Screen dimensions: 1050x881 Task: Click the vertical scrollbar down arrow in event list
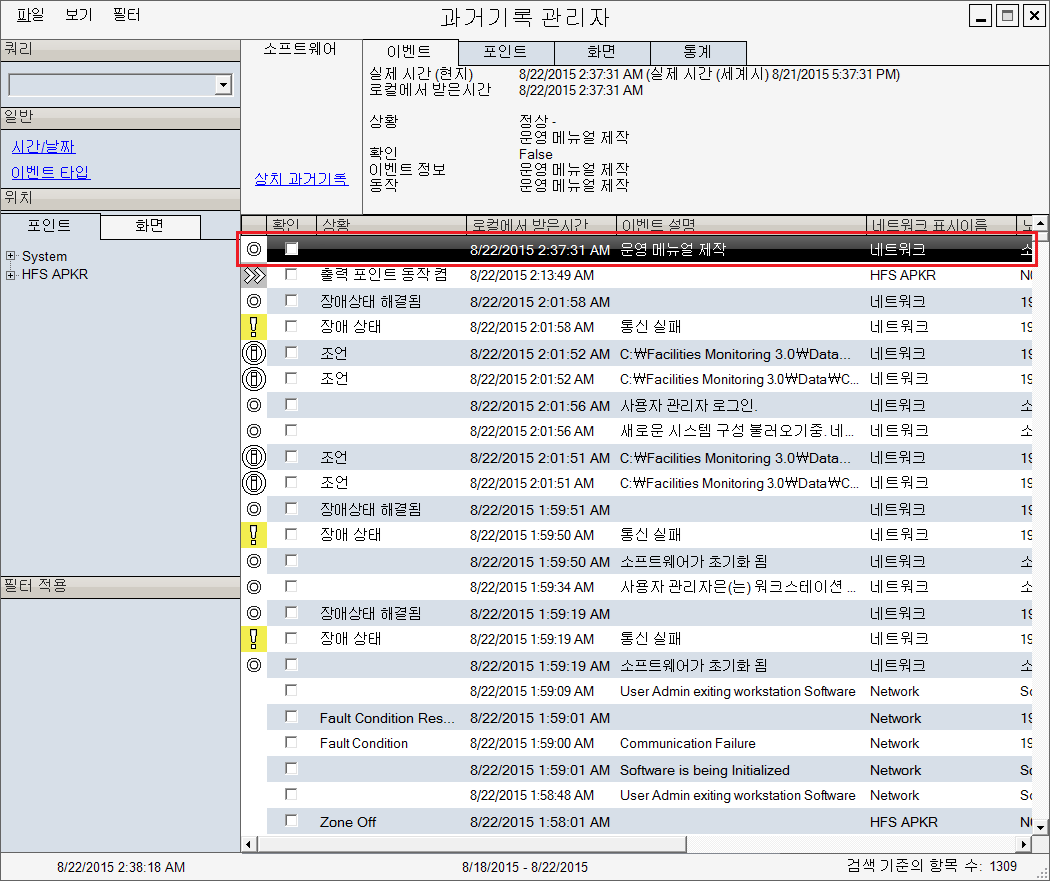pos(1040,828)
